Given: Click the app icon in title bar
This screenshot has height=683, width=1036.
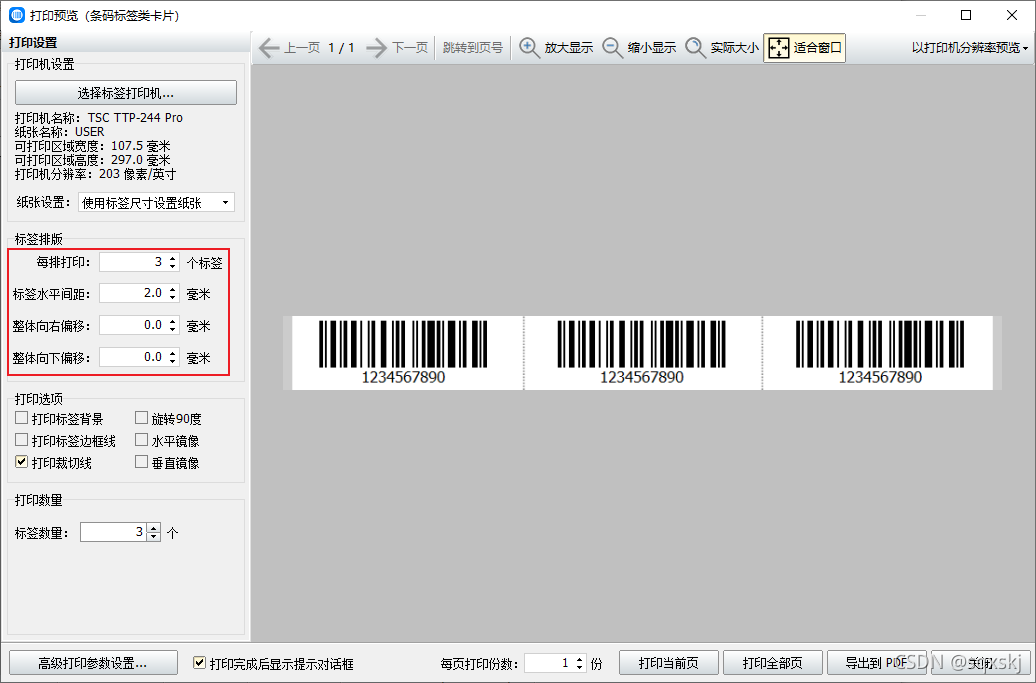Looking at the screenshot, I should [17, 15].
